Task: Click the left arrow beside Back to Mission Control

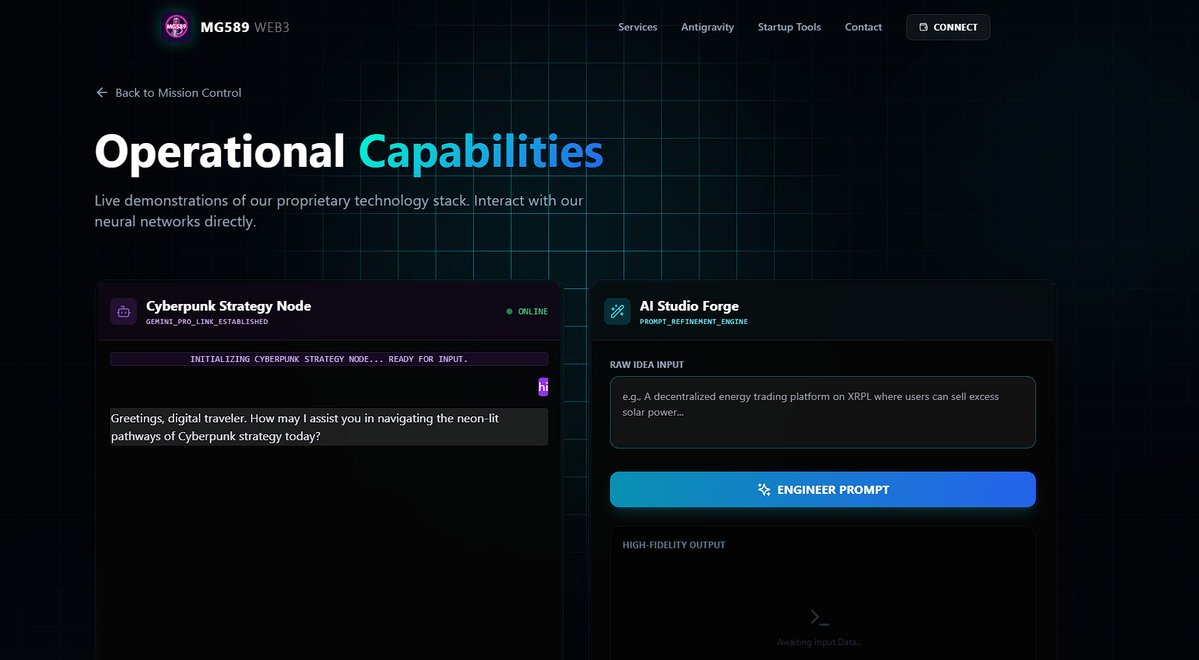Action: [102, 93]
